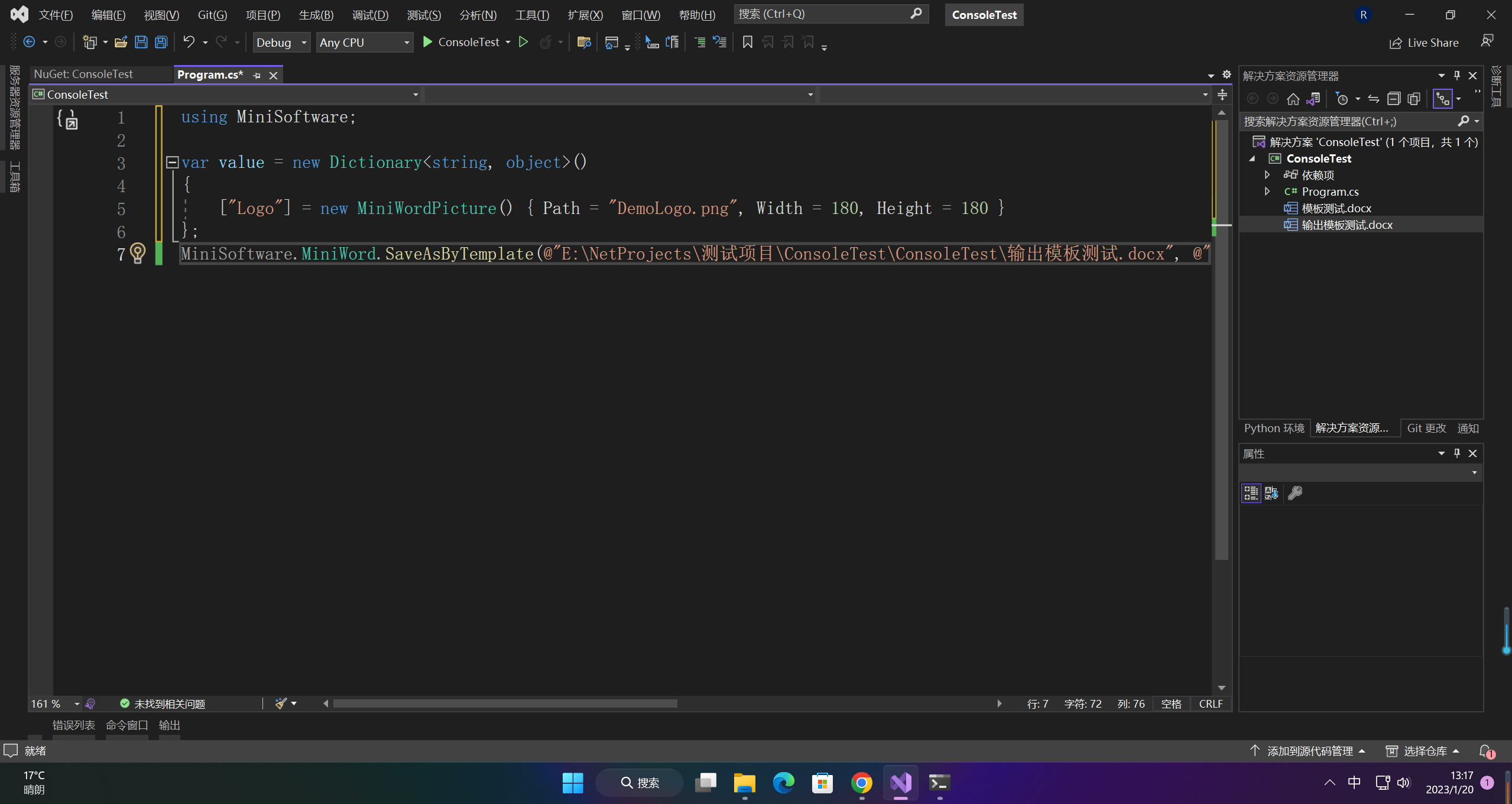Click the New Project icon in toolbar
The image size is (1512, 804).
click(x=90, y=42)
